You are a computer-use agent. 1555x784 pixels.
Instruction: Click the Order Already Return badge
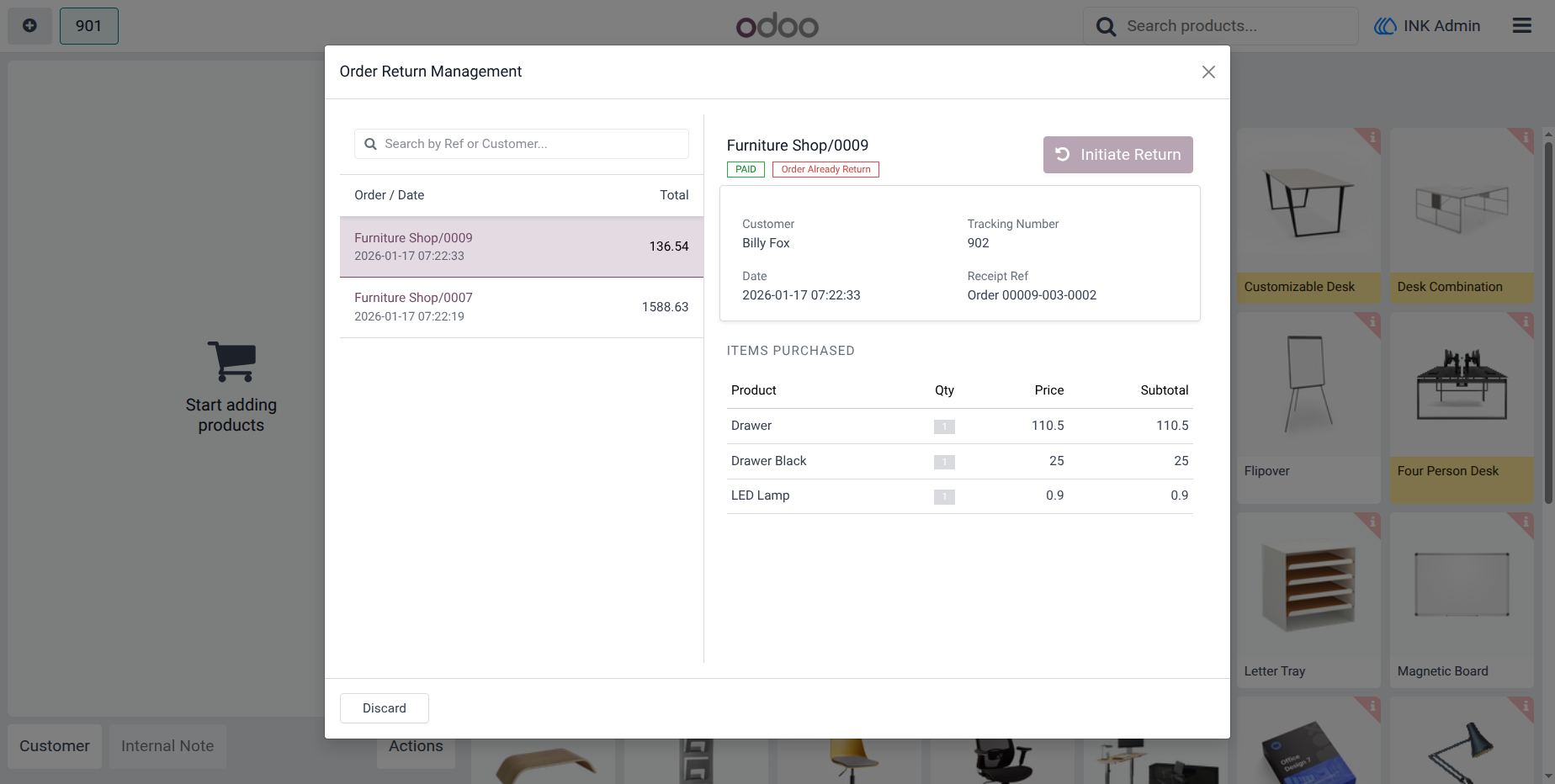pos(825,169)
